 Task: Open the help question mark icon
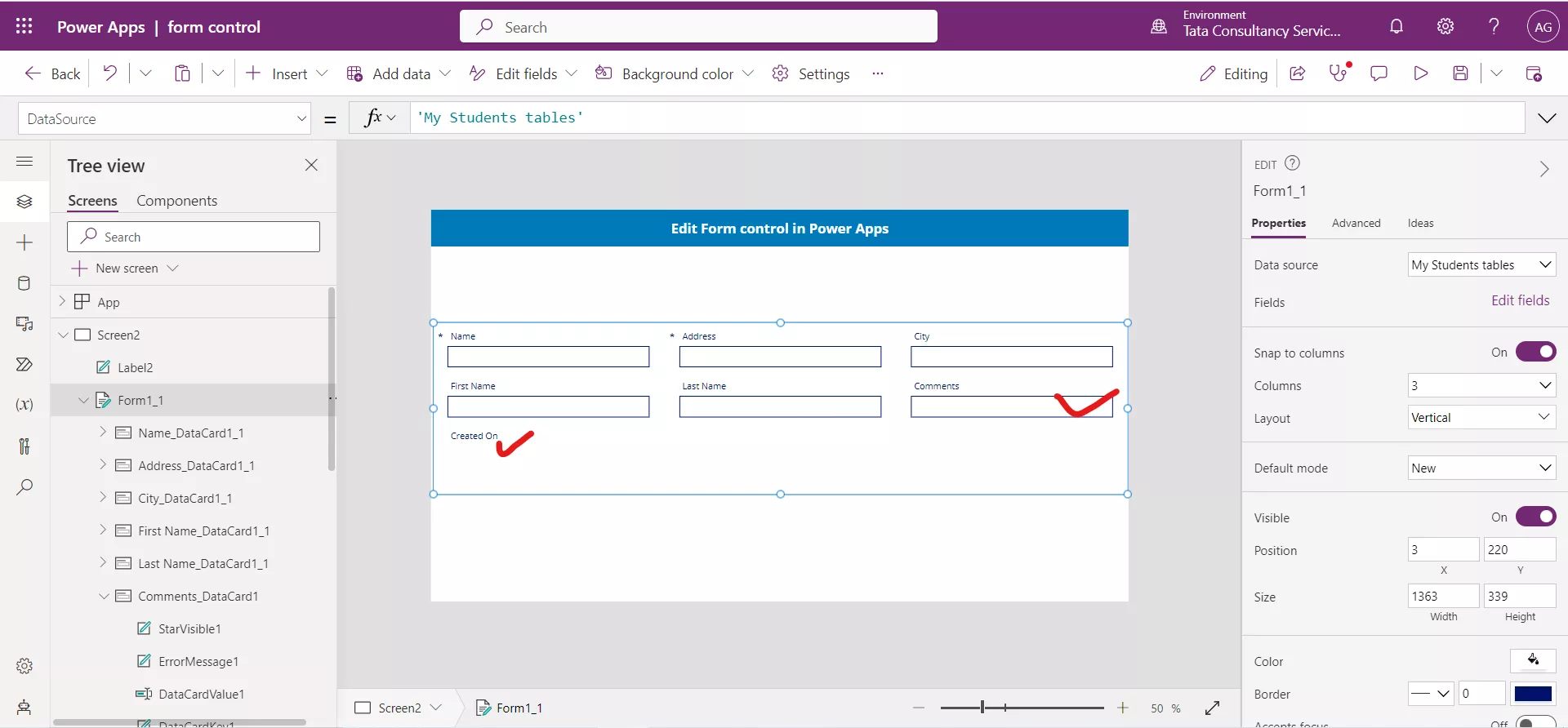1494,26
